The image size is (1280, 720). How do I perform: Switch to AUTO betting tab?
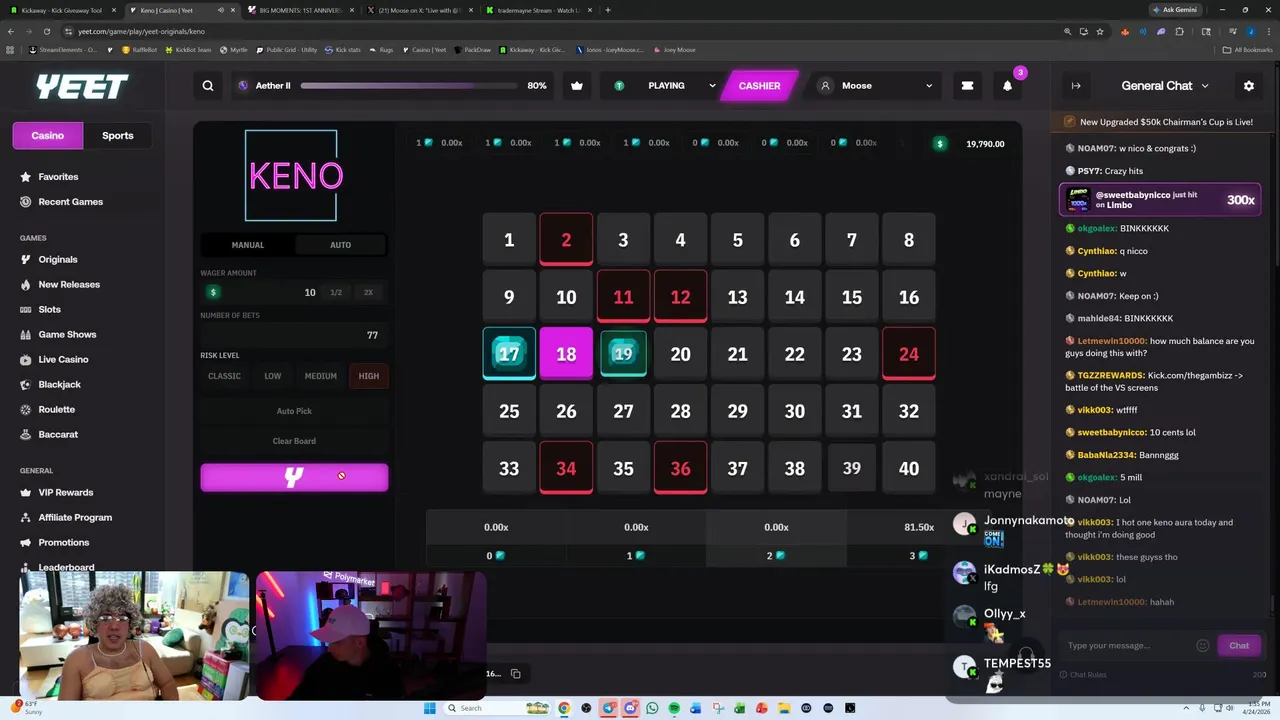[x=341, y=245]
